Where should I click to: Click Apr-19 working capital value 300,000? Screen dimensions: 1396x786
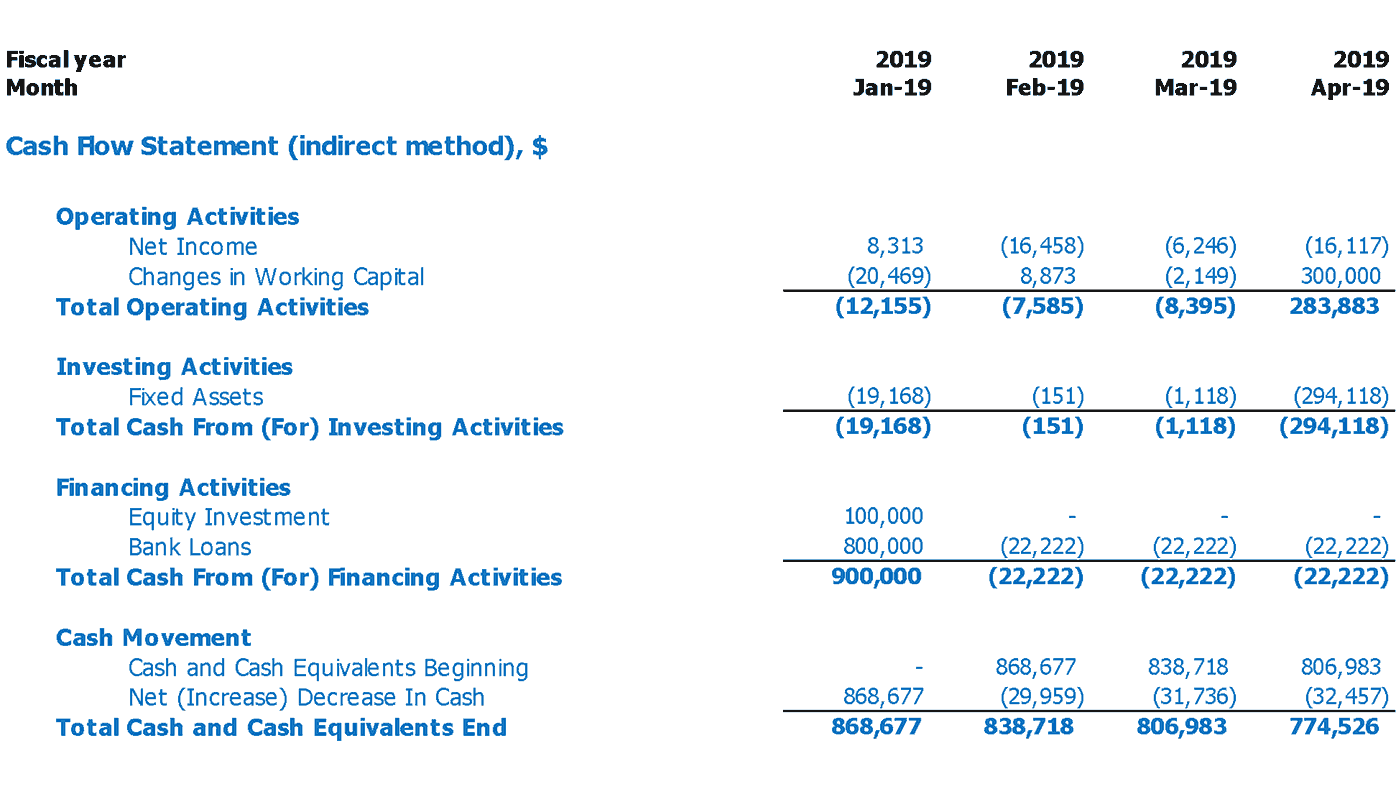click(1340, 277)
